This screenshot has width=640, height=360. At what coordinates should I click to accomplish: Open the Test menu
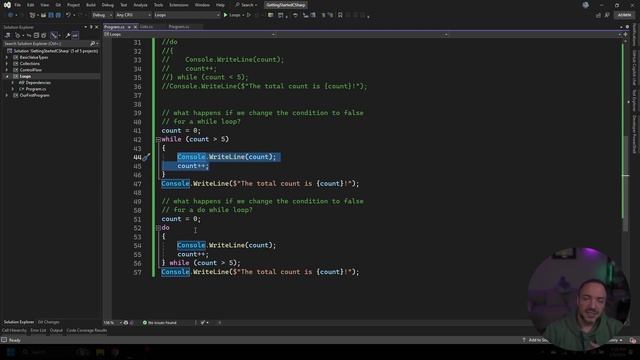124,5
